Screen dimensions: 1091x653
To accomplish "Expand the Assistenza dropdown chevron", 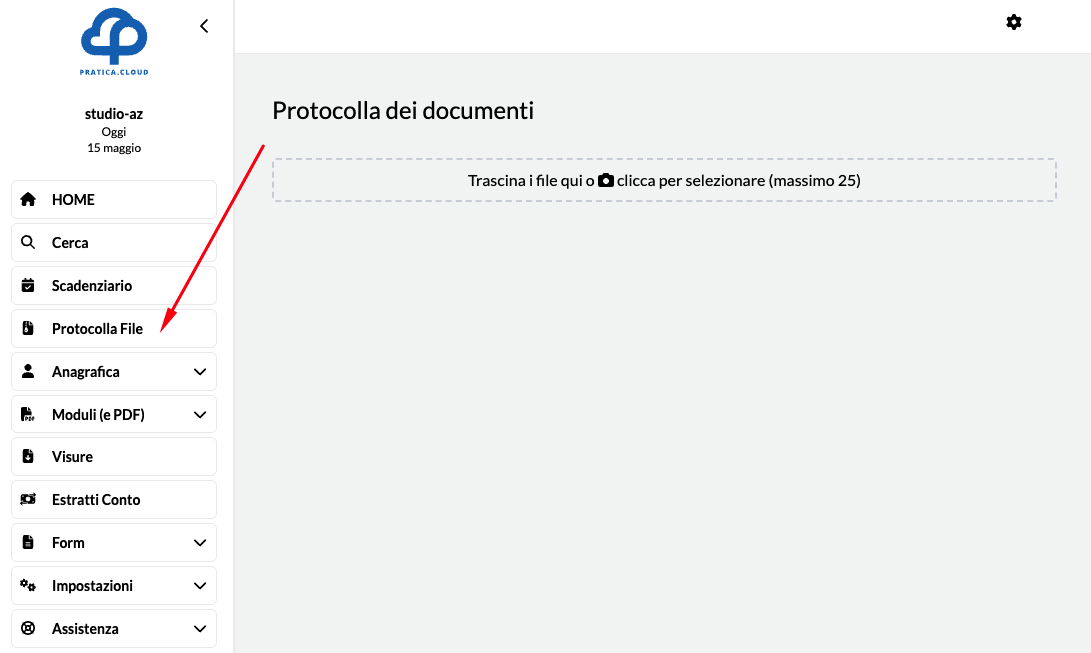I will (200, 629).
